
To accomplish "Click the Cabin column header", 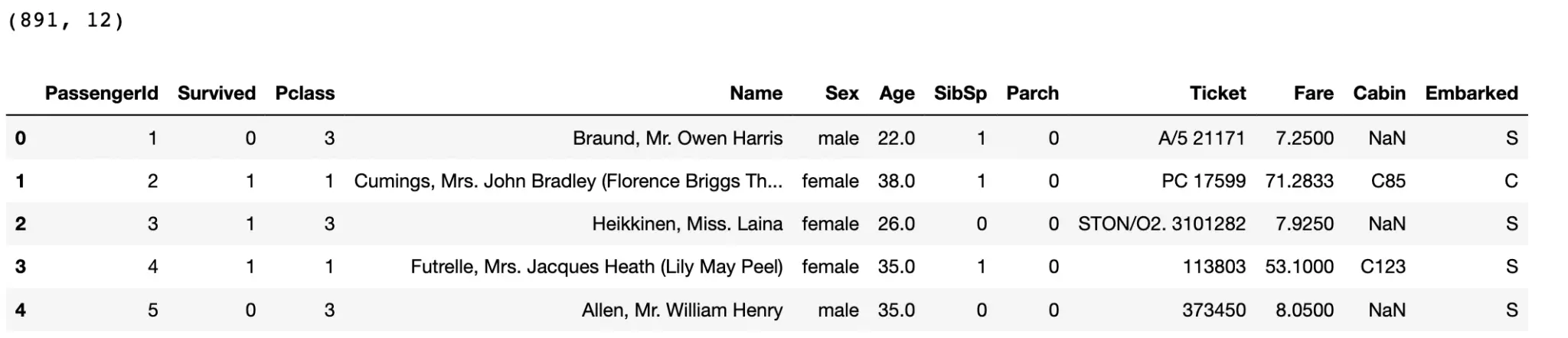I will point(1379,94).
